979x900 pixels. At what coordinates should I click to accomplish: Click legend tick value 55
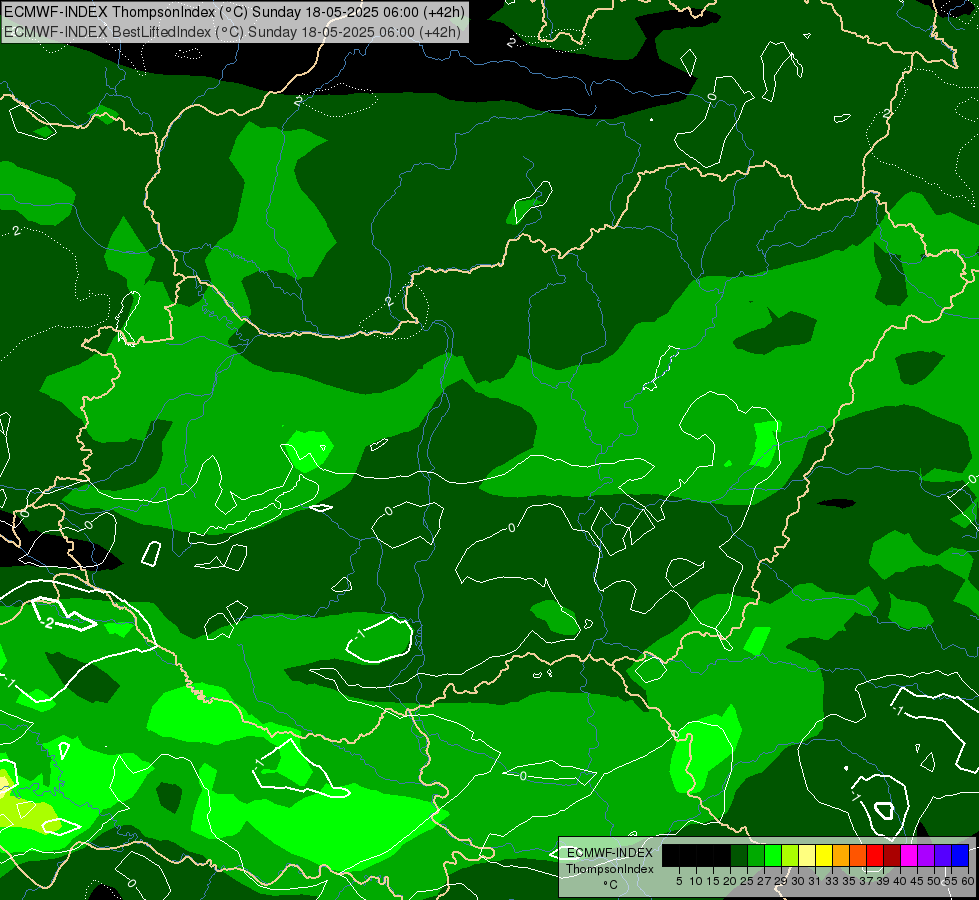coord(950,881)
